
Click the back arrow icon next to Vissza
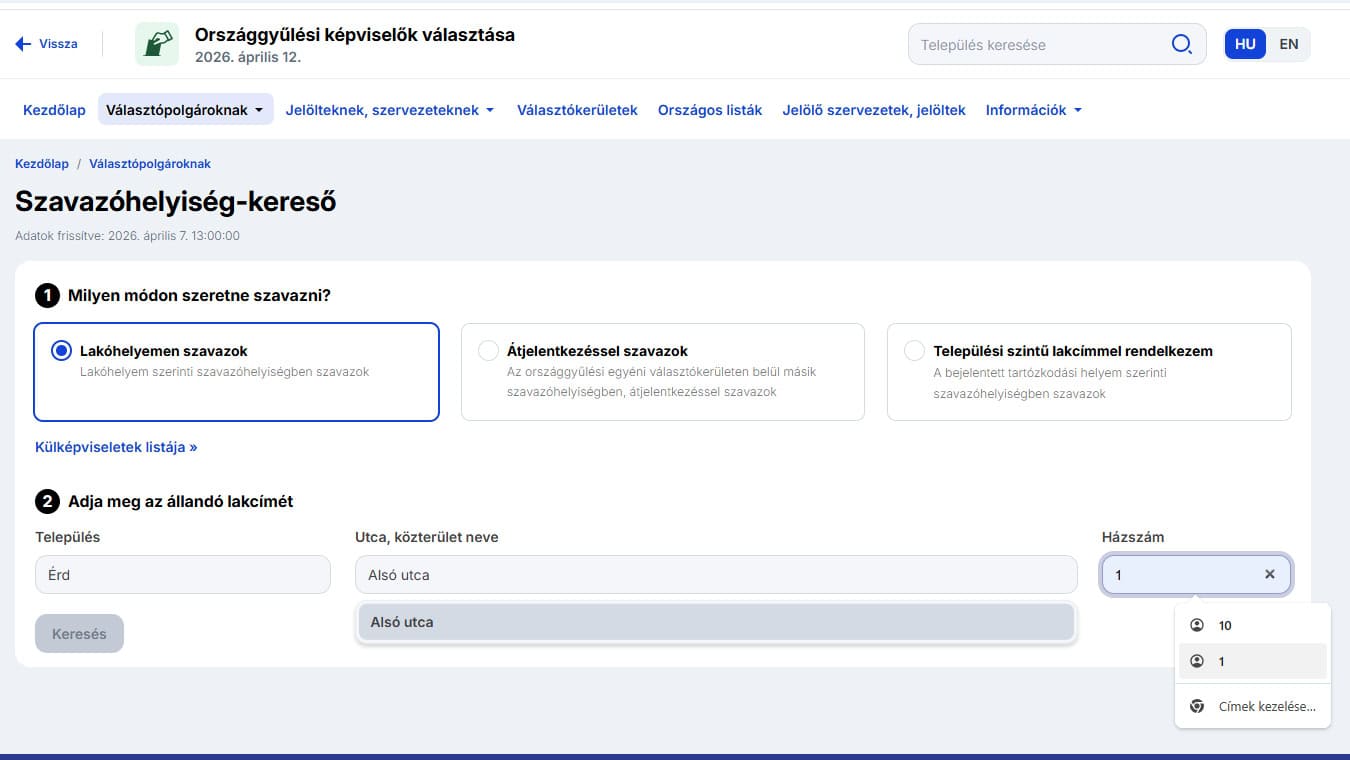(23, 44)
